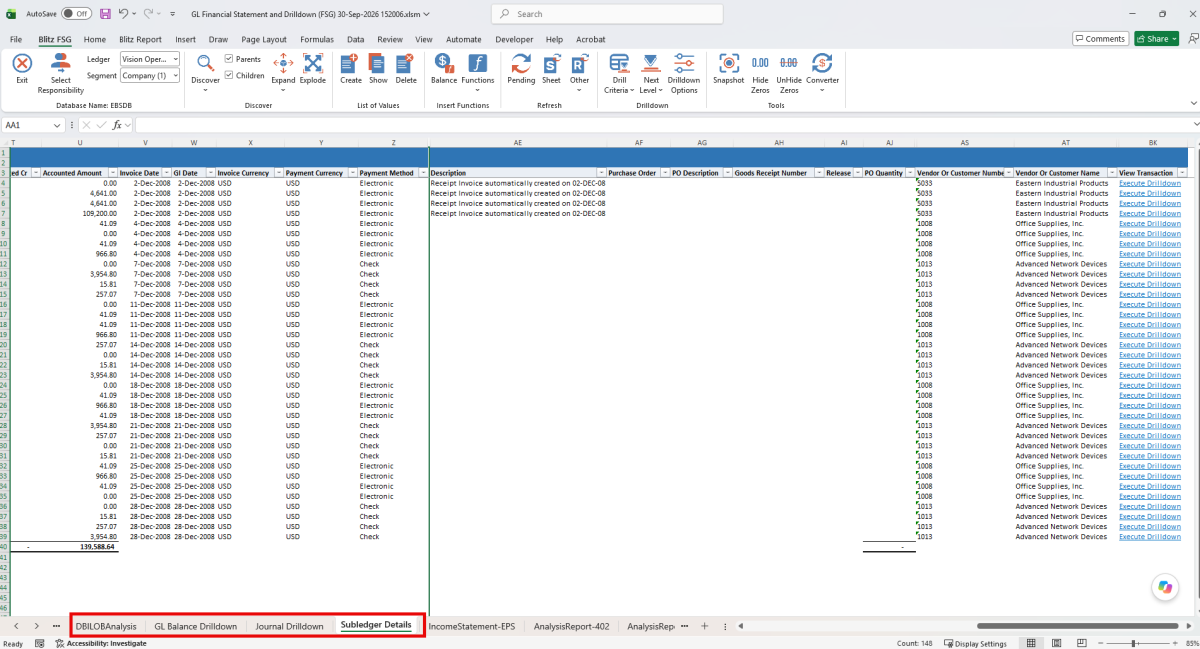Click Delete list of values icon

coord(406,63)
